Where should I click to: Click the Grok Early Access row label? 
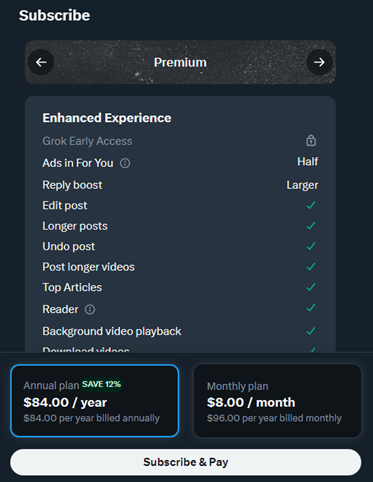87,141
